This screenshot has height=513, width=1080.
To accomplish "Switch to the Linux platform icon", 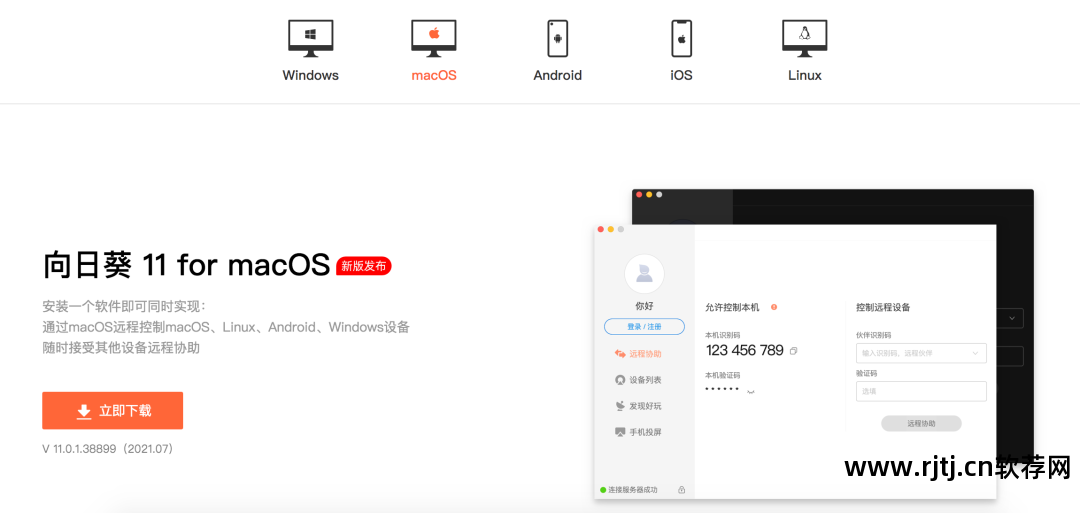I will point(804,39).
